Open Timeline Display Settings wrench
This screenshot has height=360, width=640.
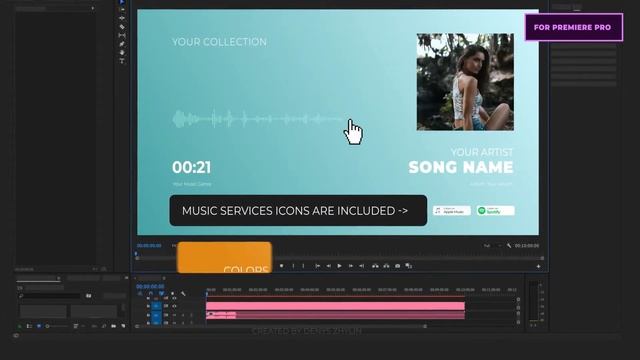pyautogui.click(x=183, y=293)
